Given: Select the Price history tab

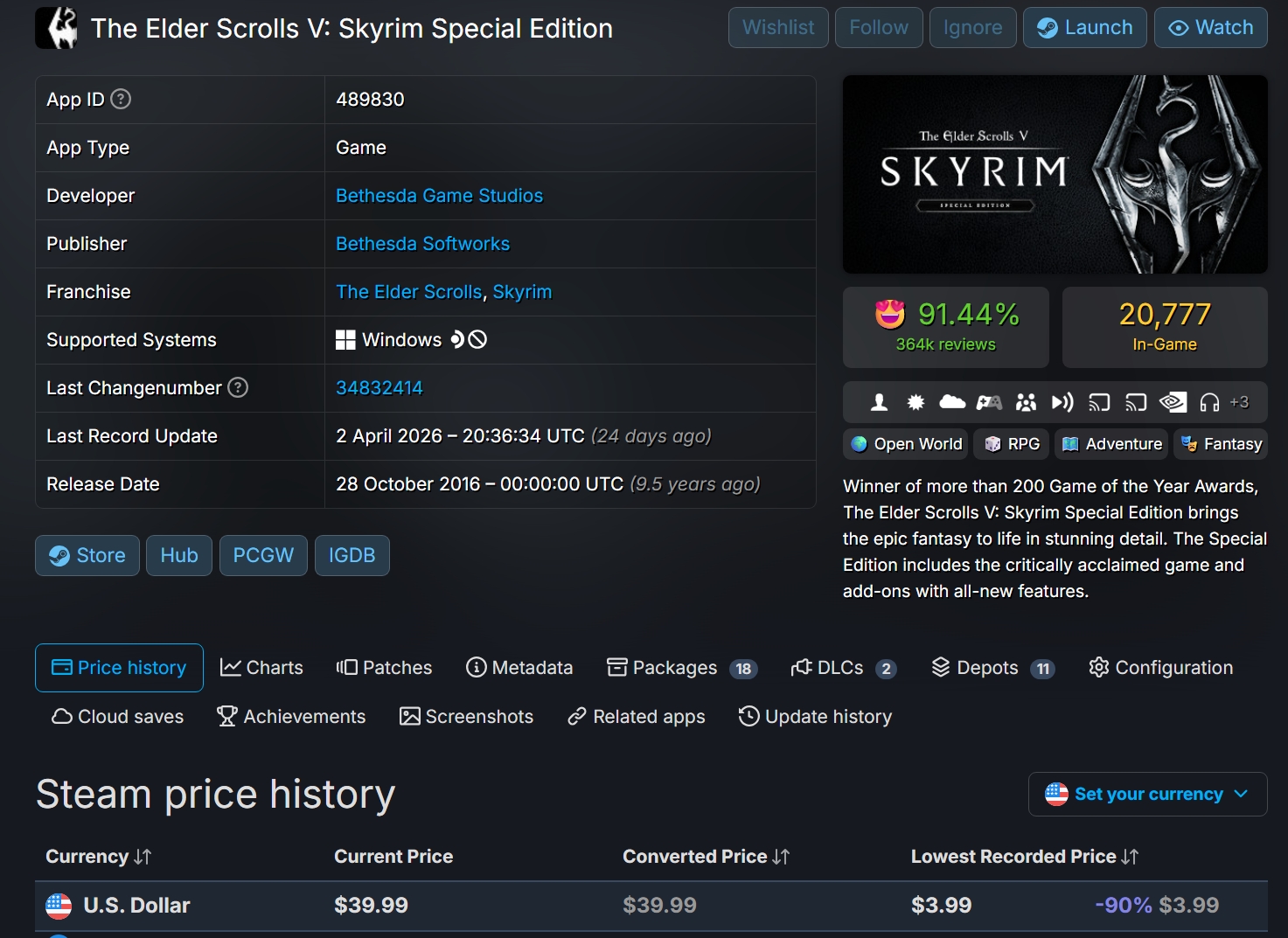Looking at the screenshot, I should point(119,668).
